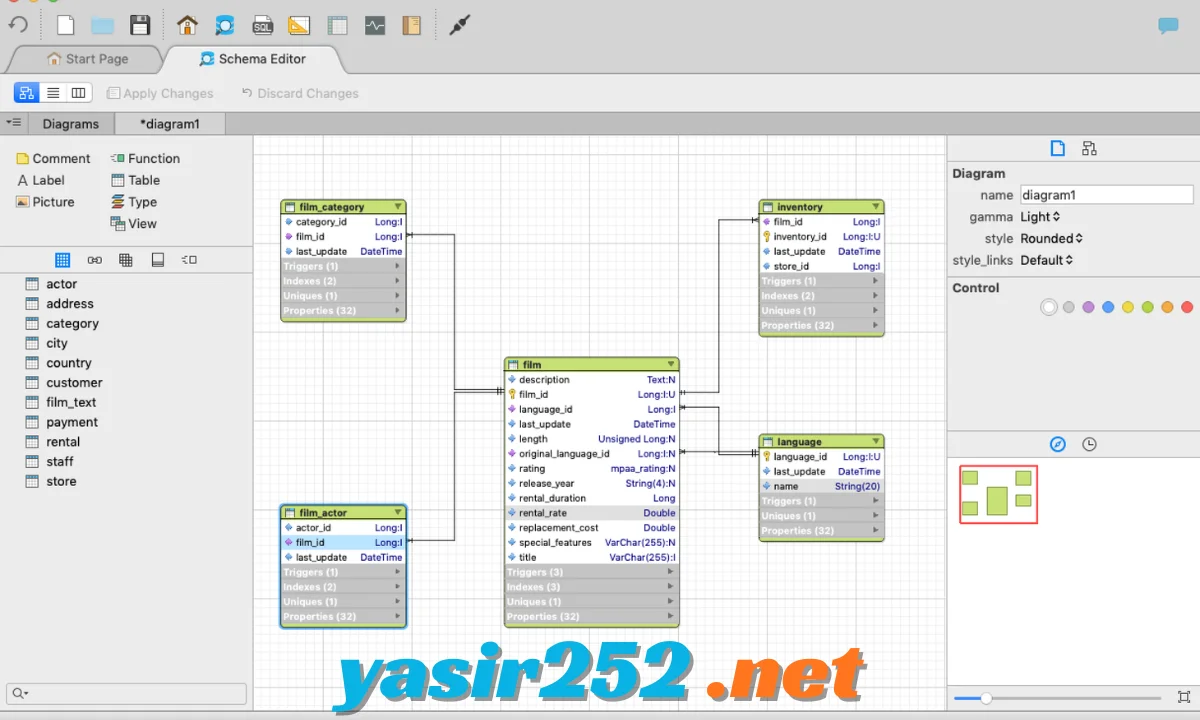Go to the home icon in toolbar
The height and width of the screenshot is (720, 1200).
point(187,25)
